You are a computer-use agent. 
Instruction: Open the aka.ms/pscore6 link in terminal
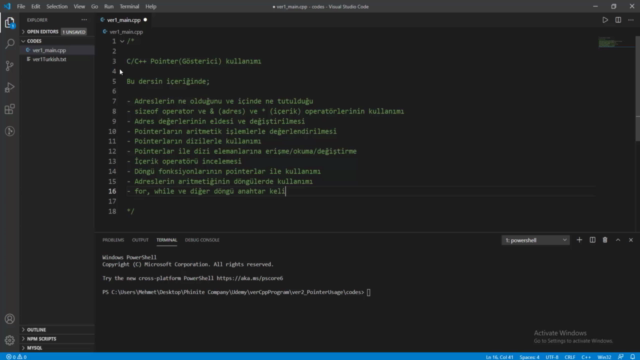click(x=249, y=278)
